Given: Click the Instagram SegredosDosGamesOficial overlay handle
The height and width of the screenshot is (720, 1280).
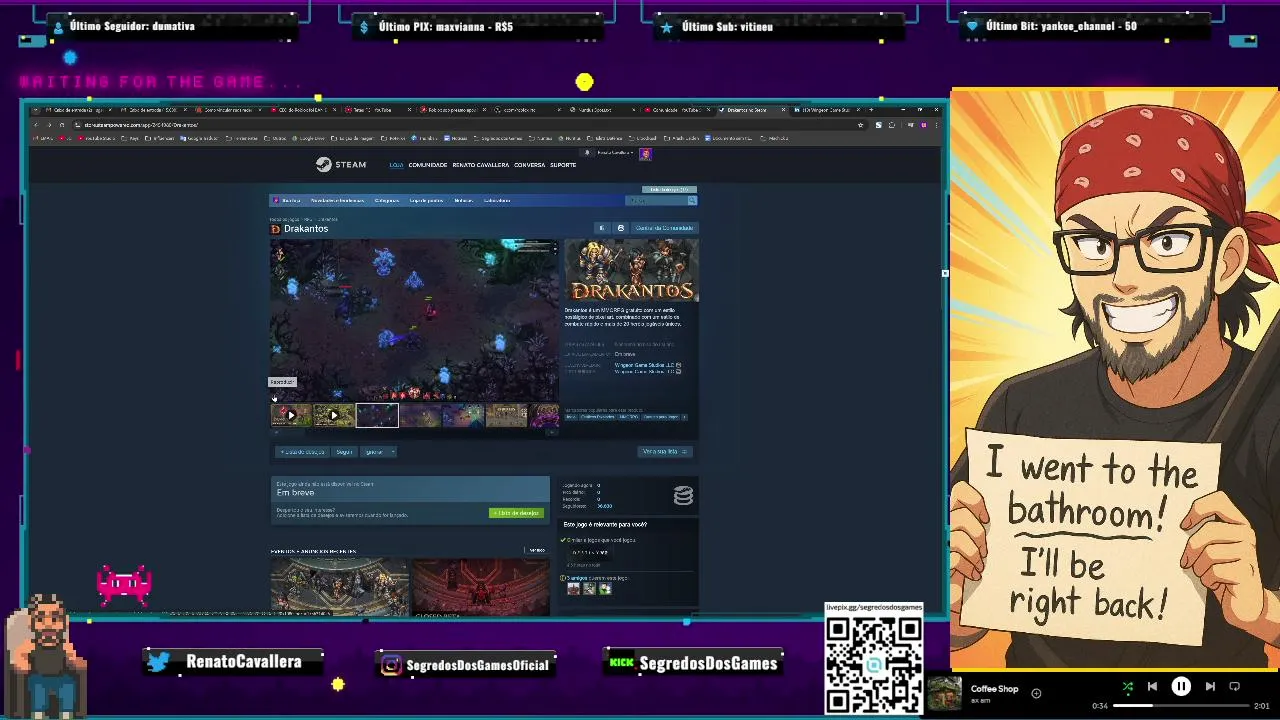Looking at the screenshot, I should tap(466, 664).
